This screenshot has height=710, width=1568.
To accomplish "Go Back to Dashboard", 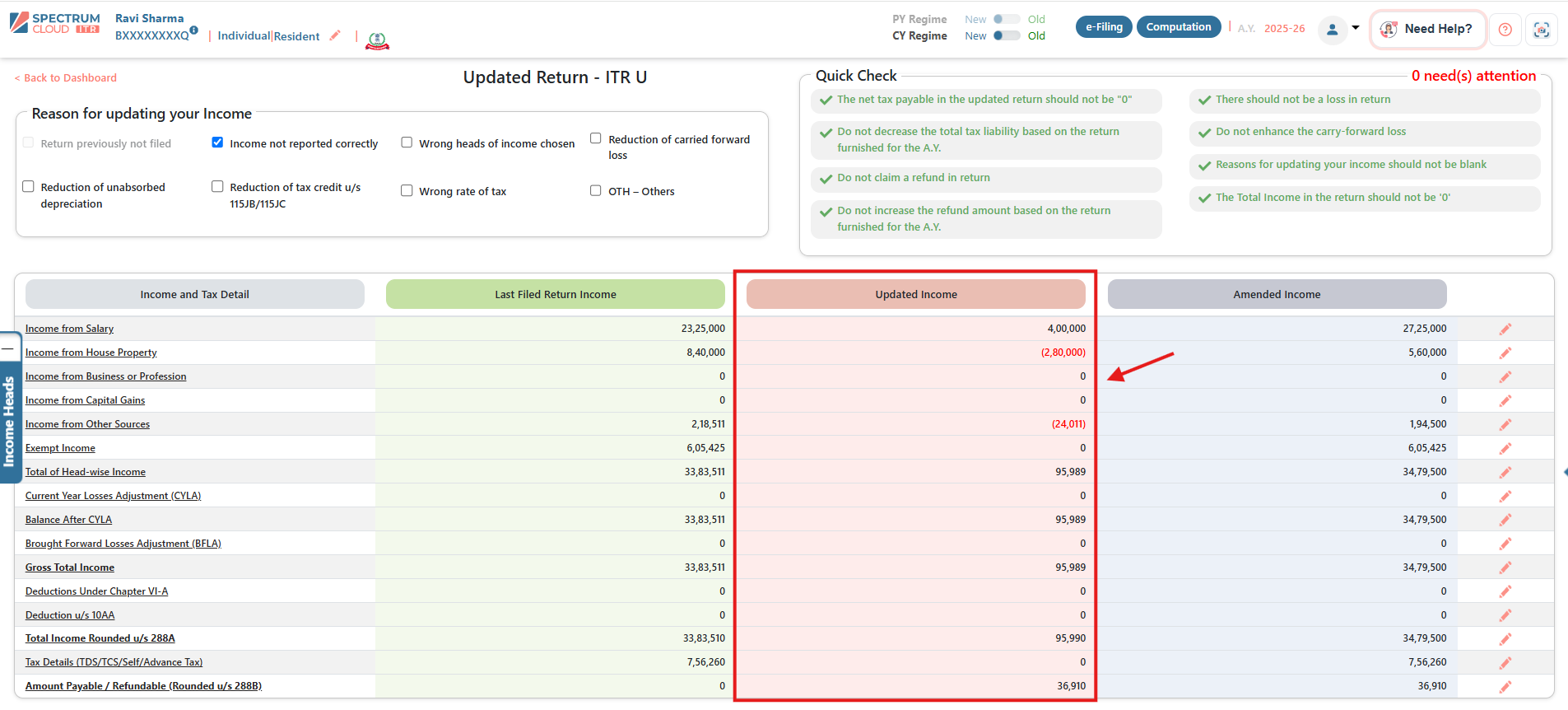I will [66, 77].
